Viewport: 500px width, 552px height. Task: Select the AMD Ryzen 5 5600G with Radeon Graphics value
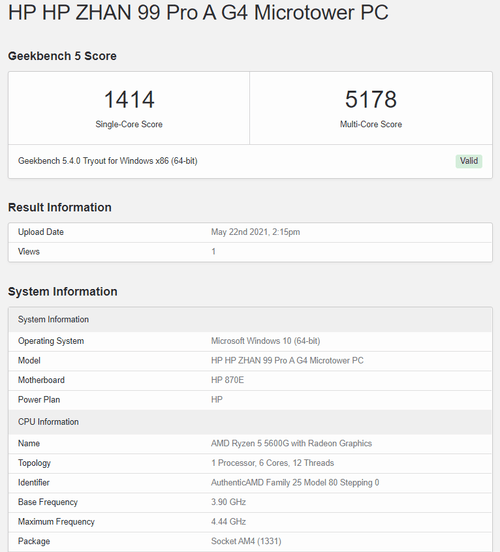point(292,444)
